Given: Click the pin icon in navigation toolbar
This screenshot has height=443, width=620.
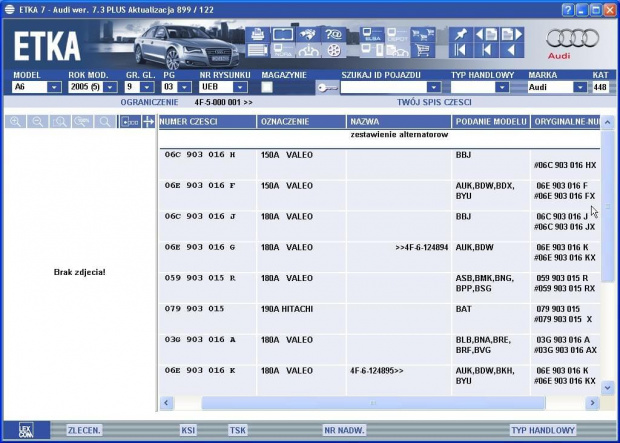Looking at the screenshot, I should pyautogui.click(x=460, y=34).
